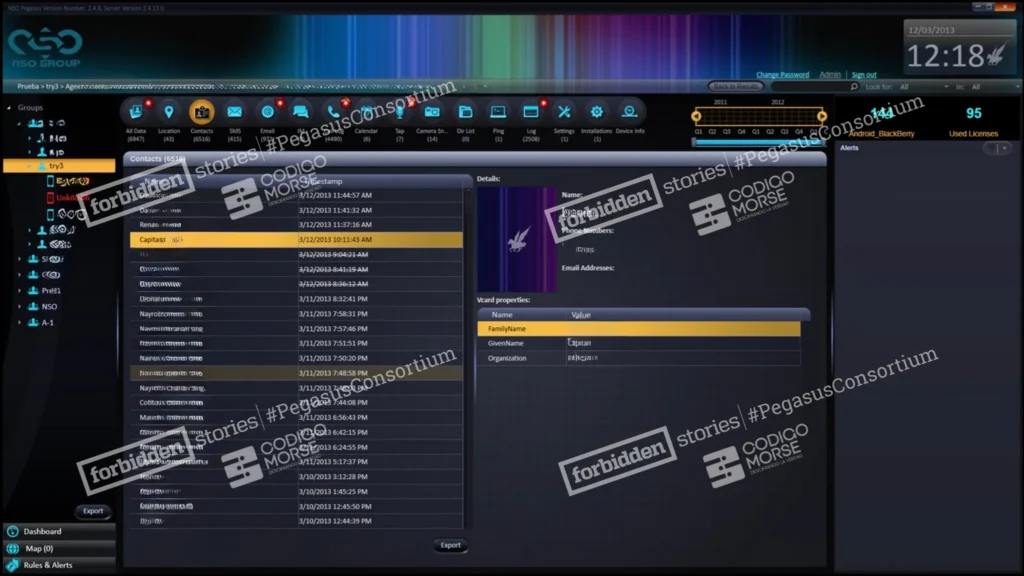1024x576 pixels.
Task: Click the Ping icon
Action: pyautogui.click(x=498, y=112)
